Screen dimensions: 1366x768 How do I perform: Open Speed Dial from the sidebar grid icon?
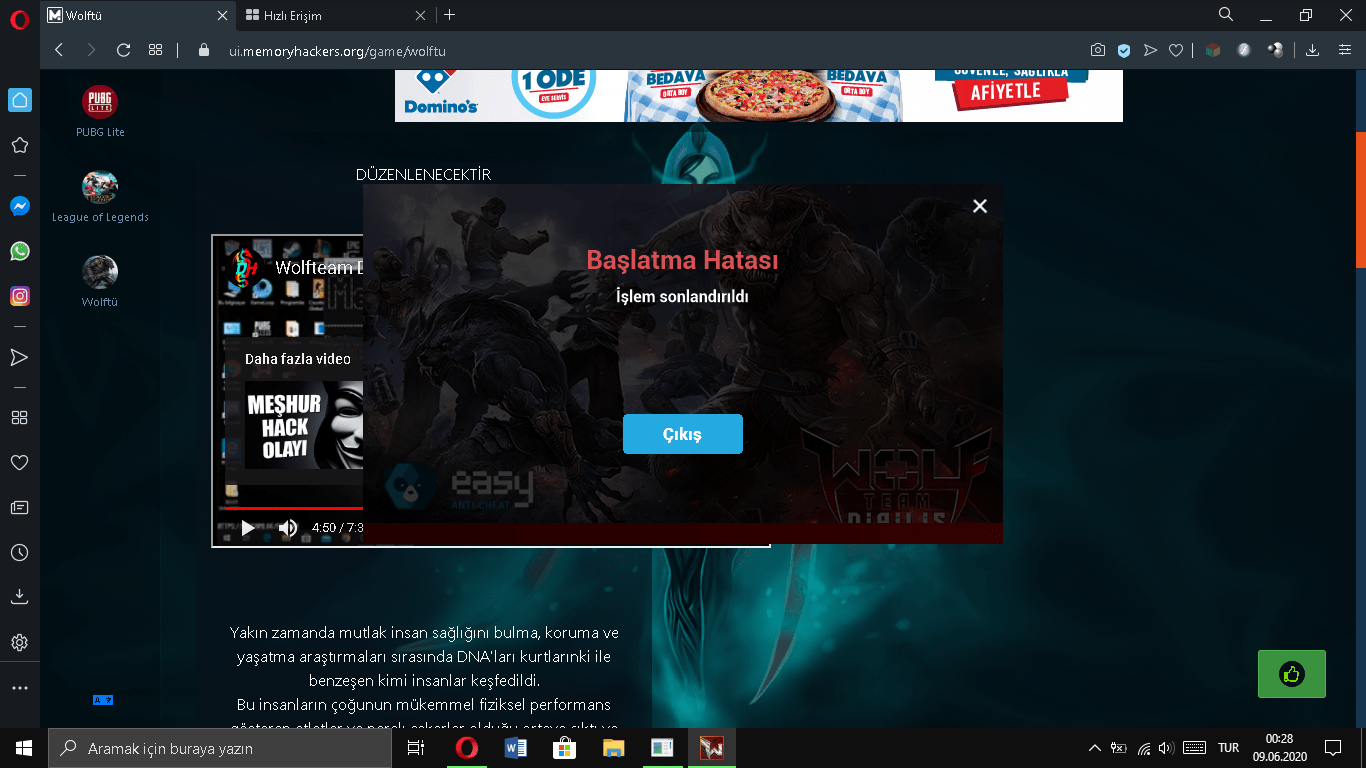coord(19,417)
